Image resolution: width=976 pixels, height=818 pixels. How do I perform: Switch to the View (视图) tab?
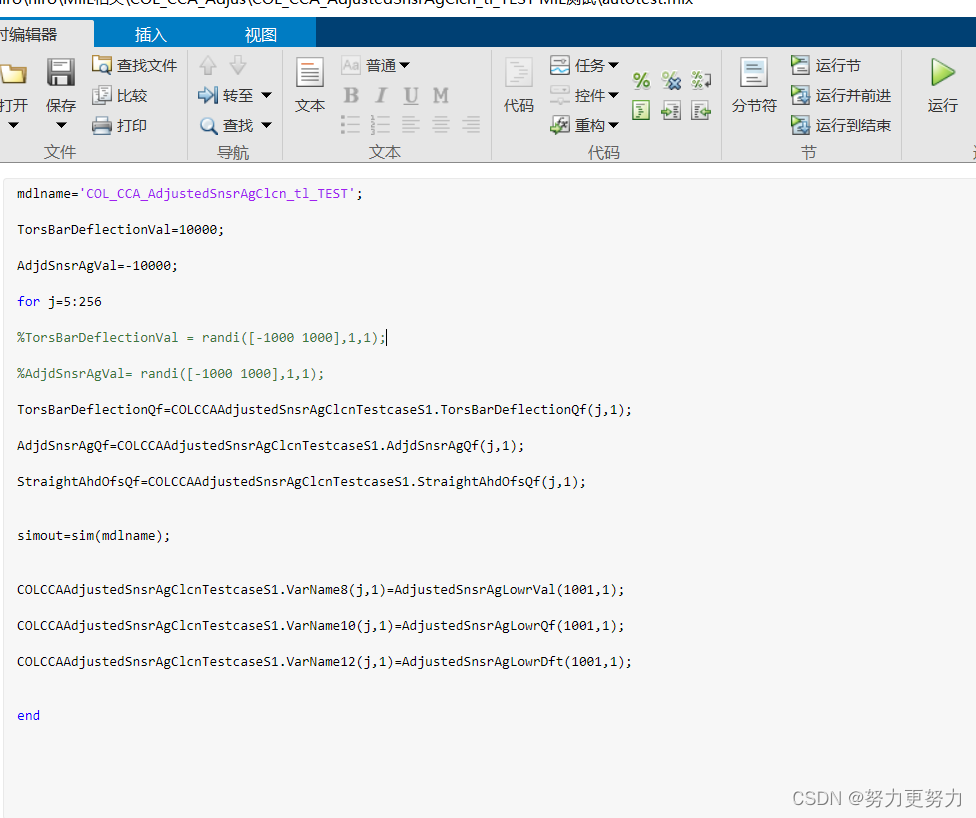coord(260,34)
